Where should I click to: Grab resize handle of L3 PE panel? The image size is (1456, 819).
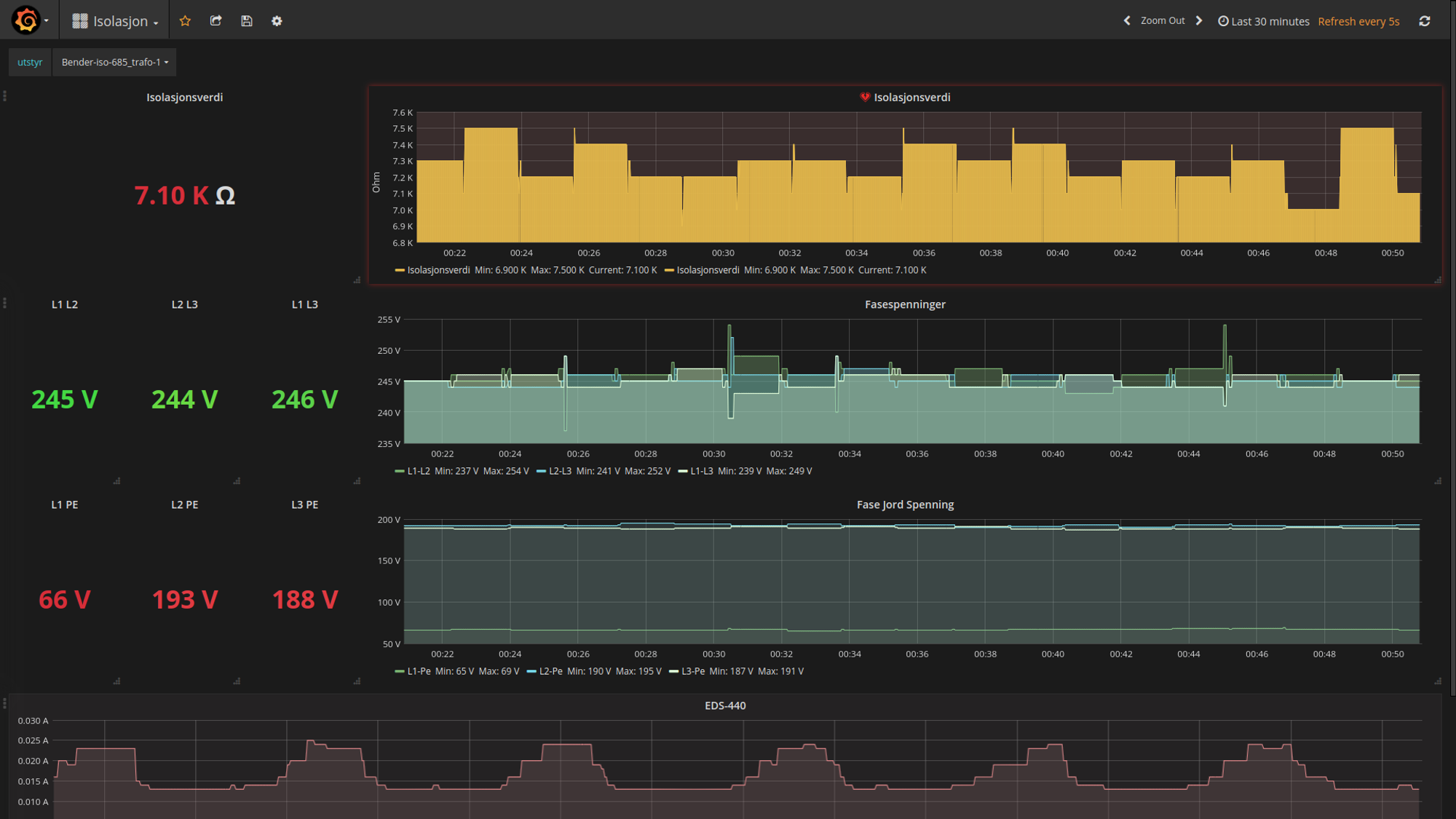click(357, 681)
